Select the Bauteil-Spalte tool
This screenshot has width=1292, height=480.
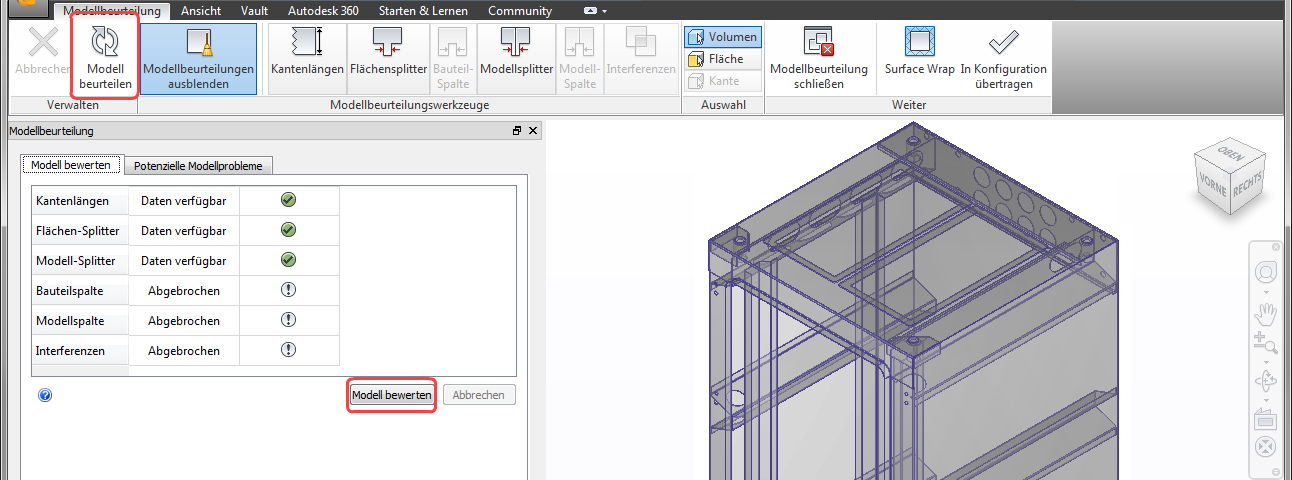452,58
